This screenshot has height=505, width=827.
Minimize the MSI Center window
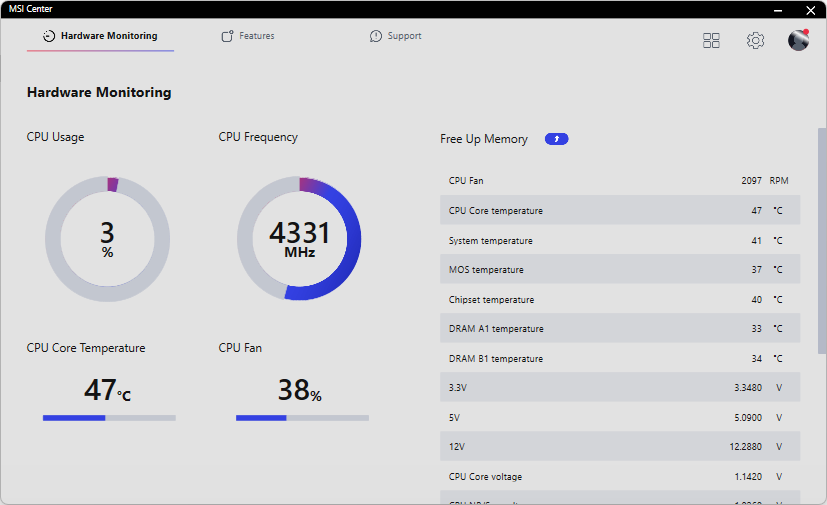click(782, 9)
